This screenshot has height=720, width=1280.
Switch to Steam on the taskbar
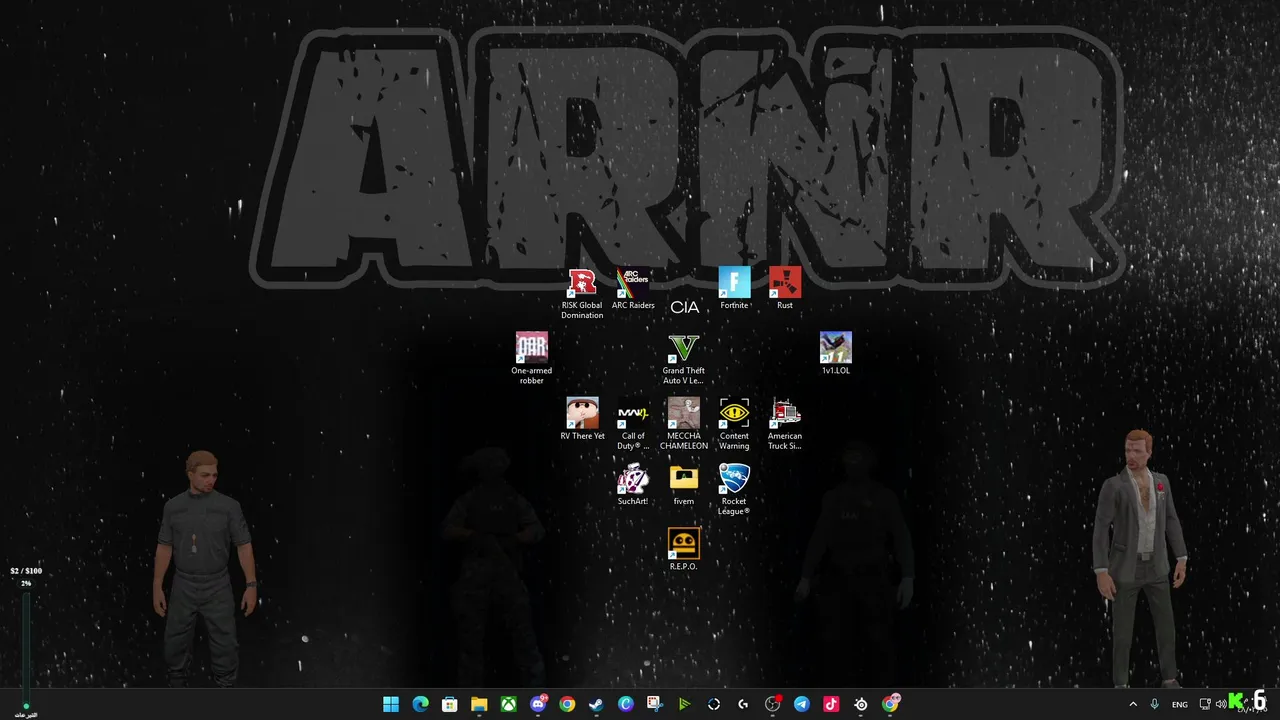[597, 704]
